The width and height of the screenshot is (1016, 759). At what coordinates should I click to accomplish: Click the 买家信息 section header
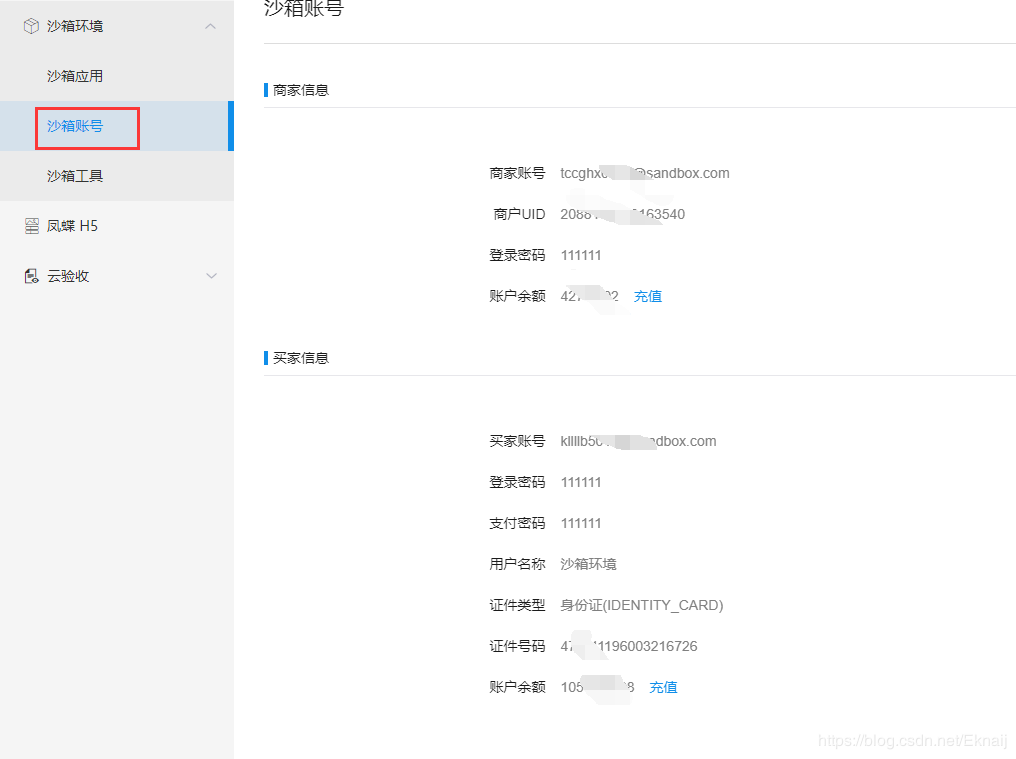point(300,357)
